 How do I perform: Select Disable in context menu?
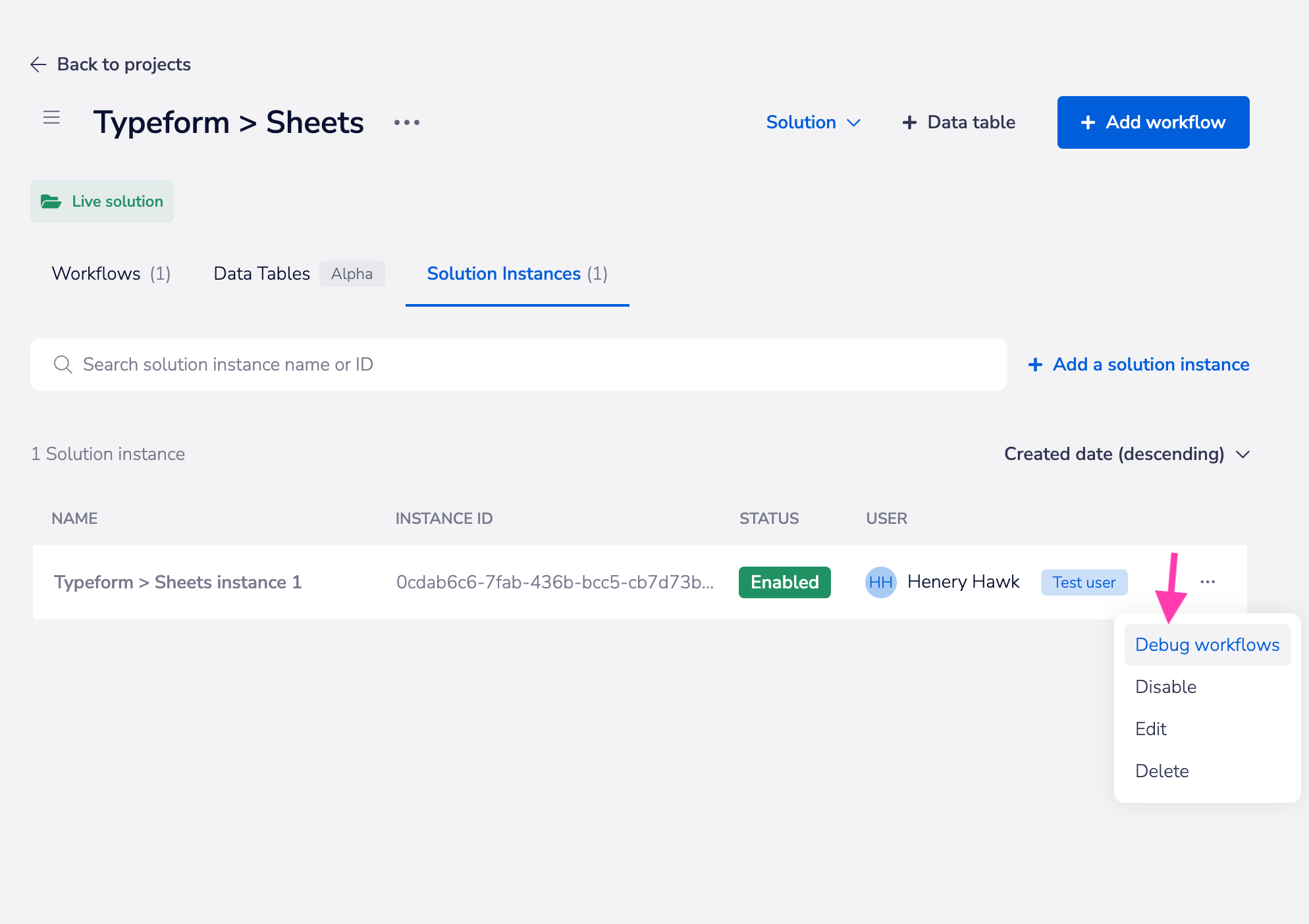(x=1165, y=687)
